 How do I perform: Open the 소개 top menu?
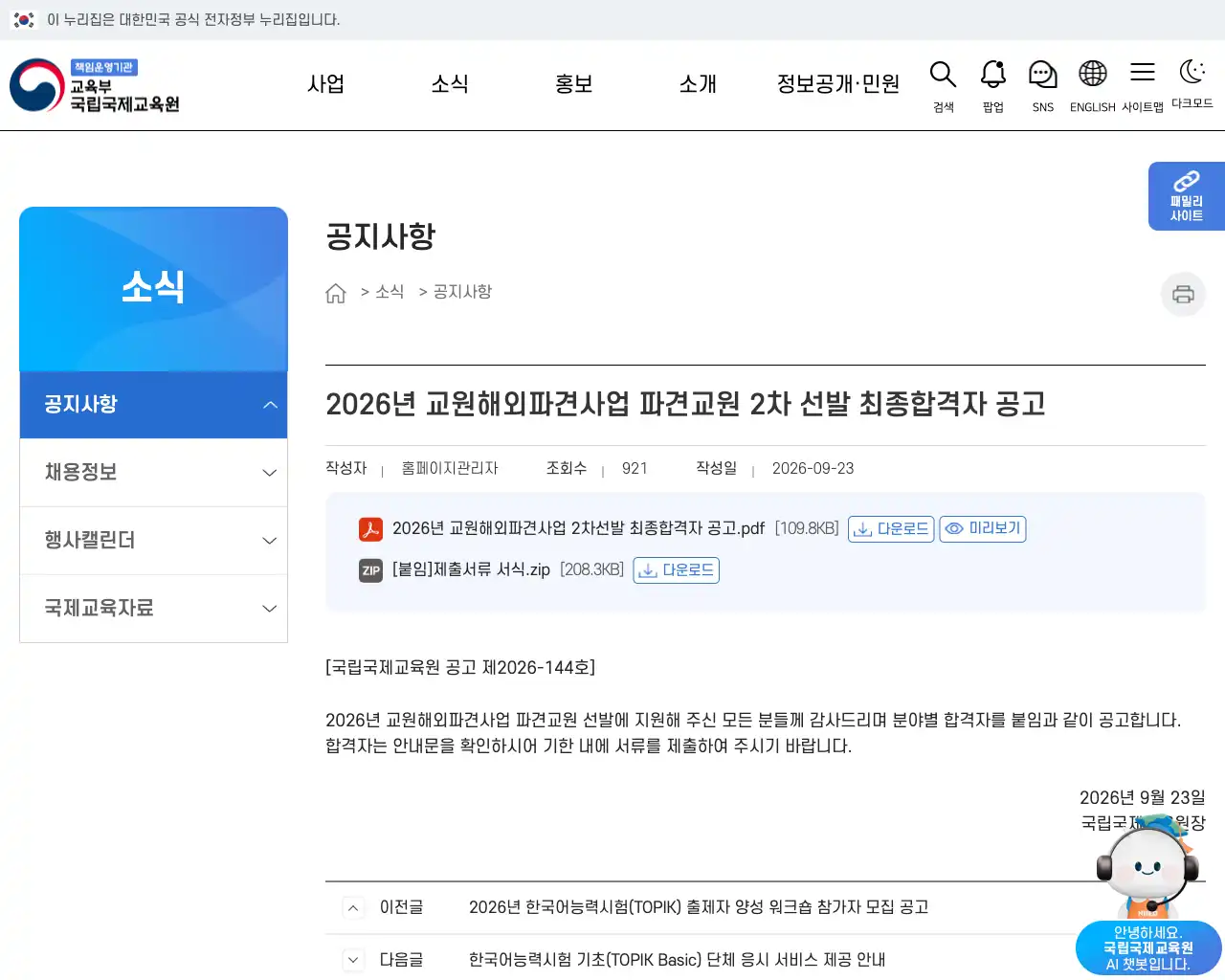698,84
